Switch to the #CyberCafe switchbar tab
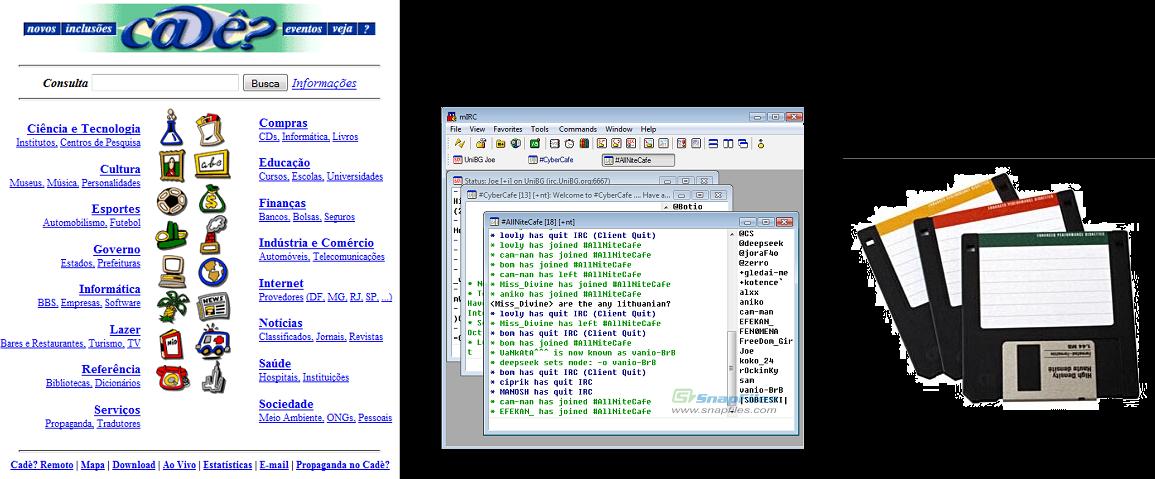The image size is (1155, 479). 551,160
